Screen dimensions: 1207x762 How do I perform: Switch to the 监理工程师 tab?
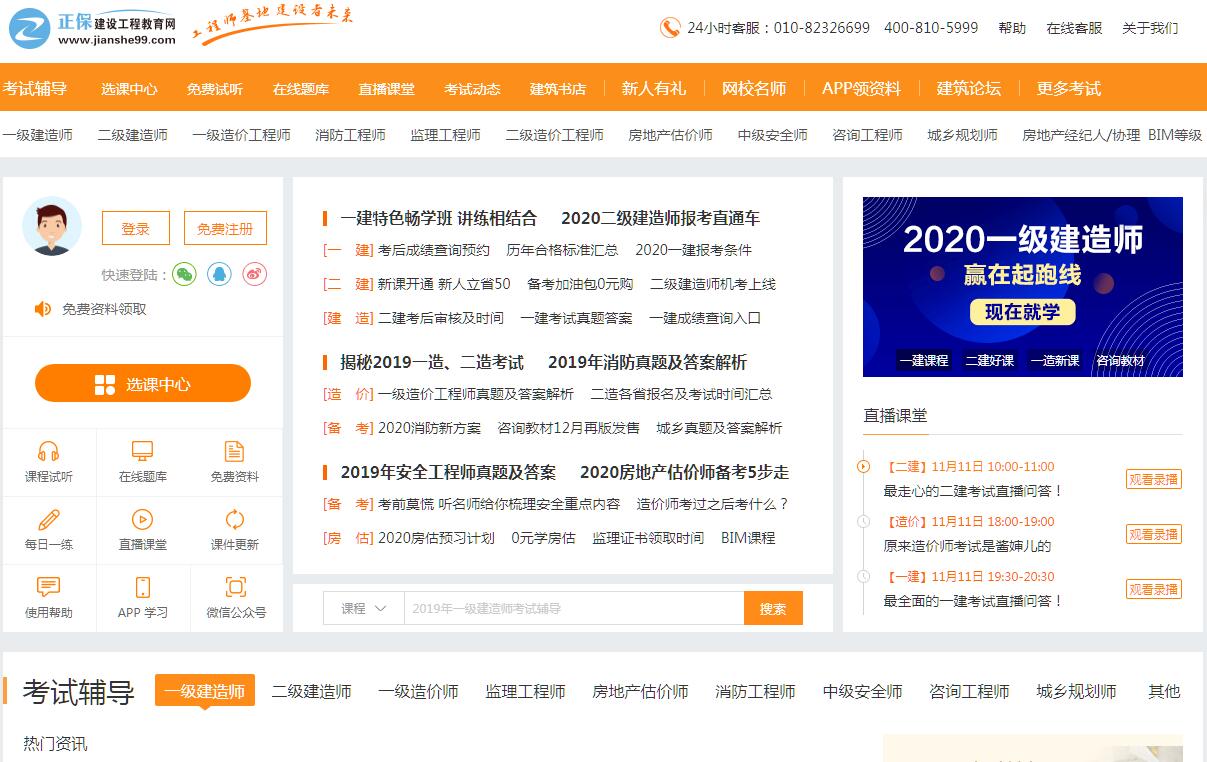coord(525,691)
